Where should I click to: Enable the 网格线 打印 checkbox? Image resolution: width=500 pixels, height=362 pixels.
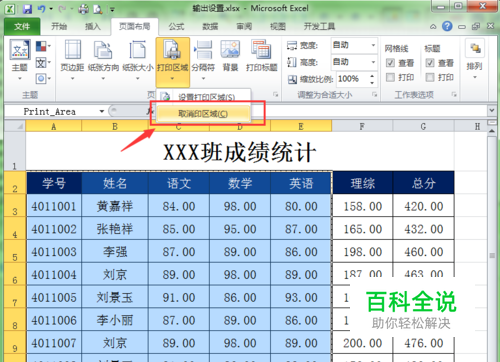(390, 77)
